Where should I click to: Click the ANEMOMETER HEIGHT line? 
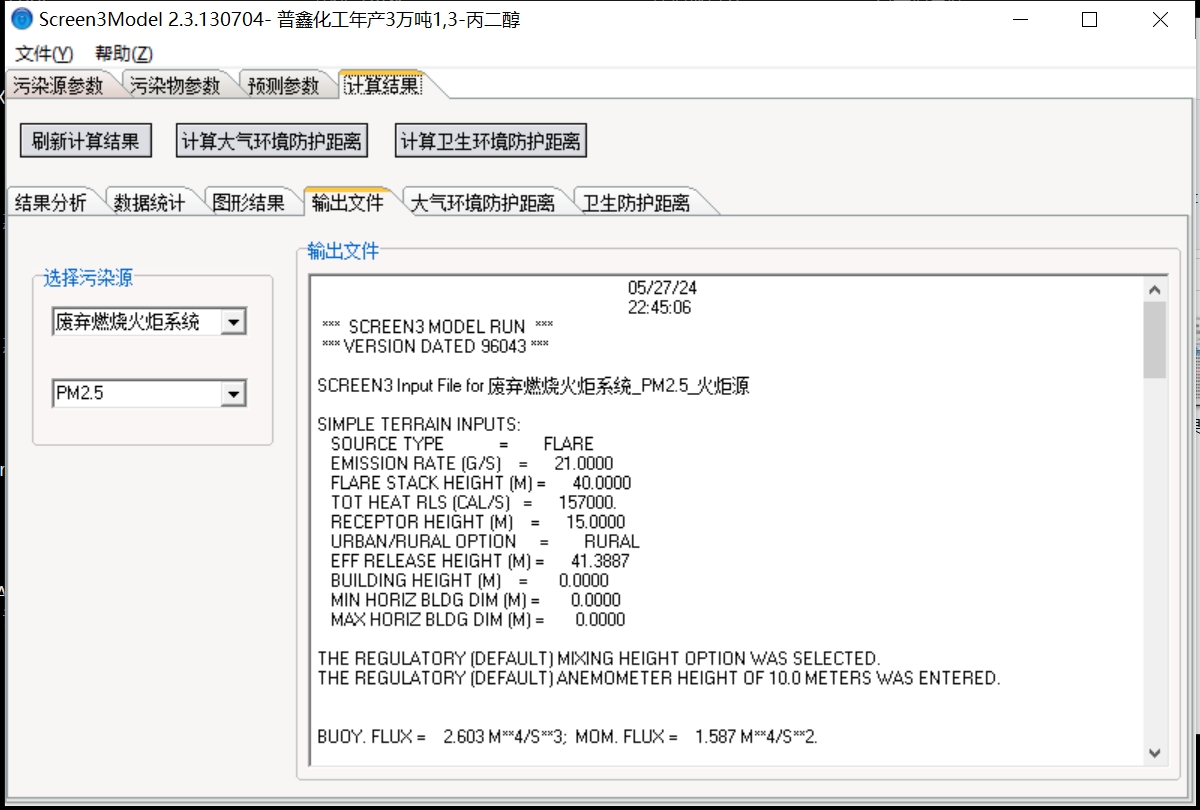pyautogui.click(x=659, y=678)
